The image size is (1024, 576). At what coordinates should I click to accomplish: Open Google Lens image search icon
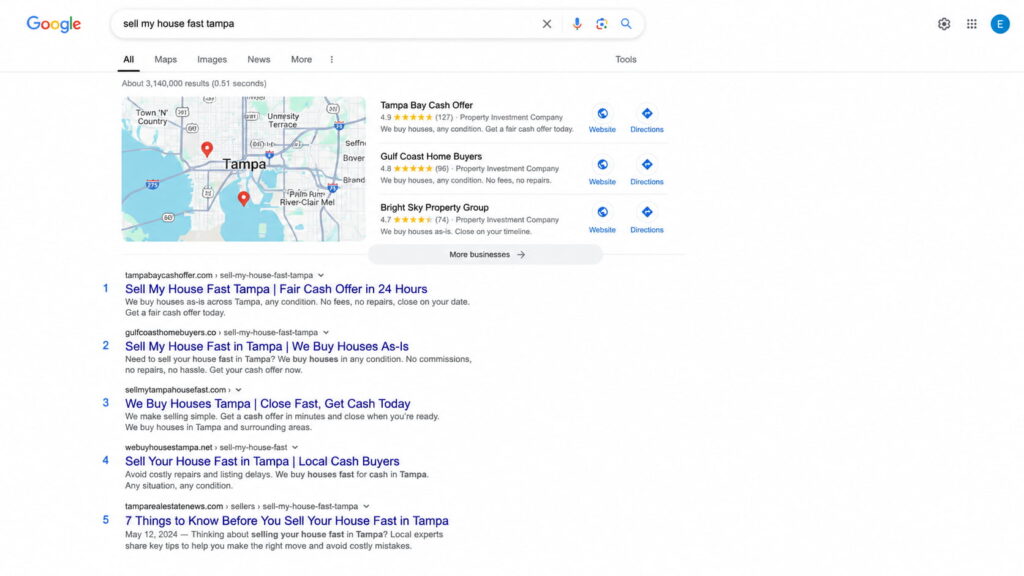click(x=601, y=24)
